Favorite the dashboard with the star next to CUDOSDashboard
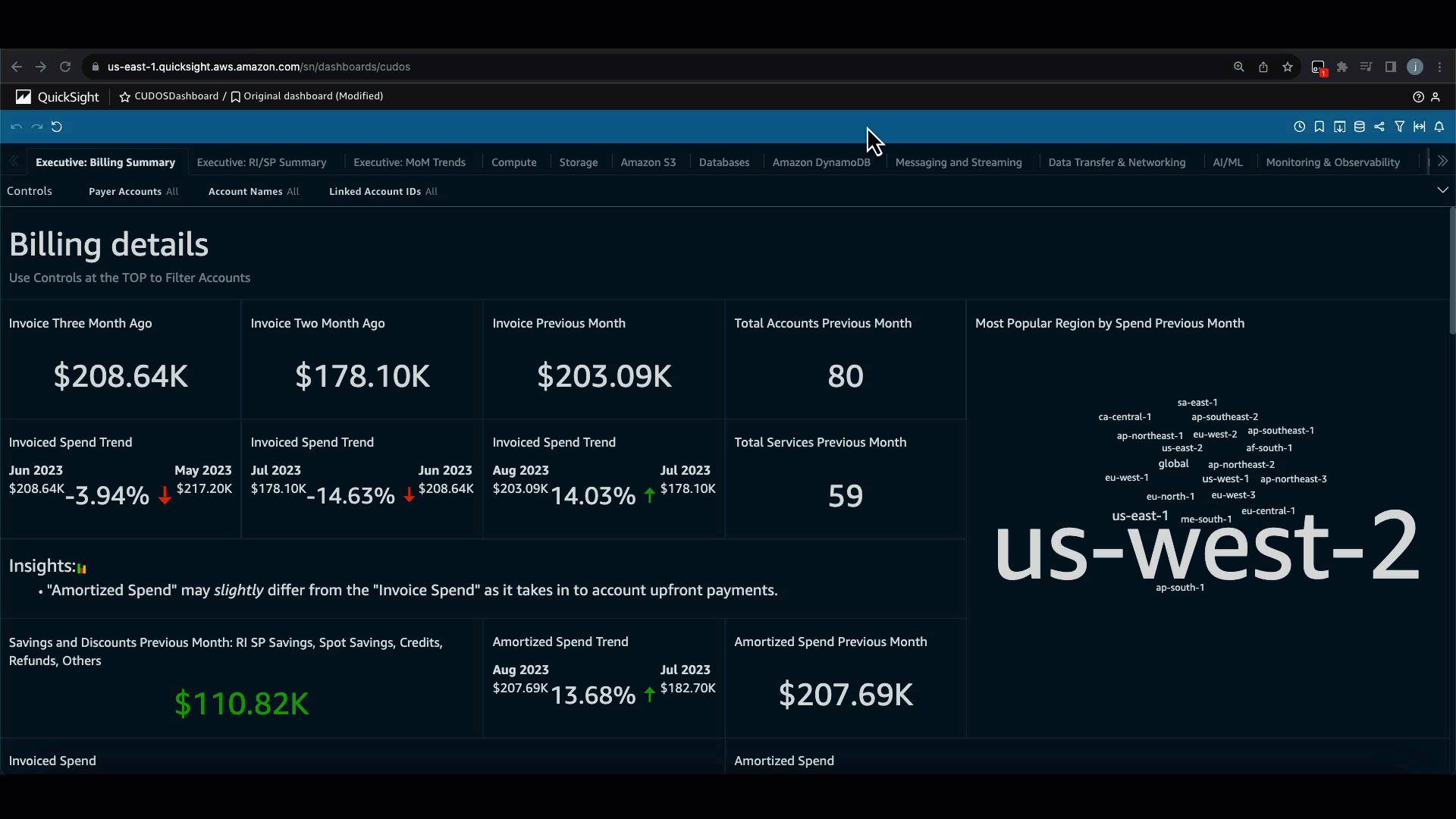 (125, 97)
